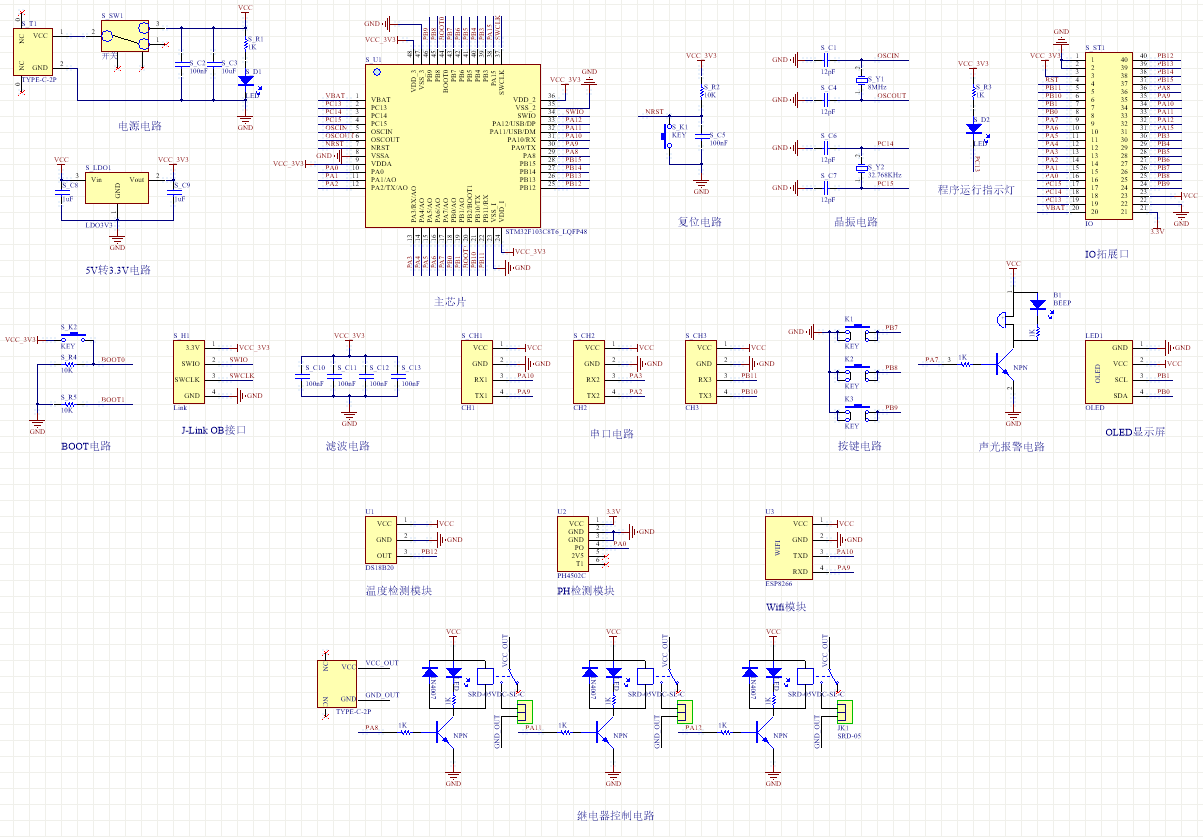Image resolution: width=1204 pixels, height=837 pixels.
Task: Select the STM32F103C8T6 main chip symbol
Action: click(453, 146)
